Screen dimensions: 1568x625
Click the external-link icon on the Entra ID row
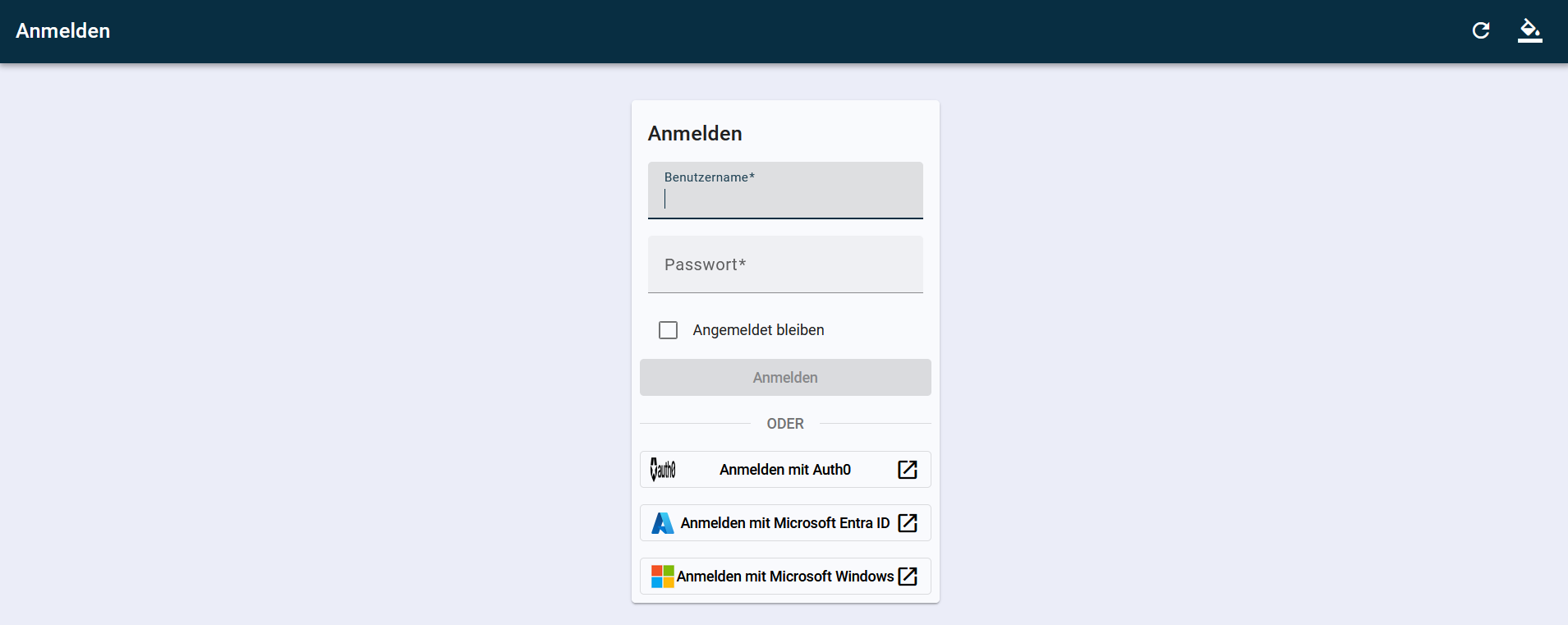tap(908, 523)
